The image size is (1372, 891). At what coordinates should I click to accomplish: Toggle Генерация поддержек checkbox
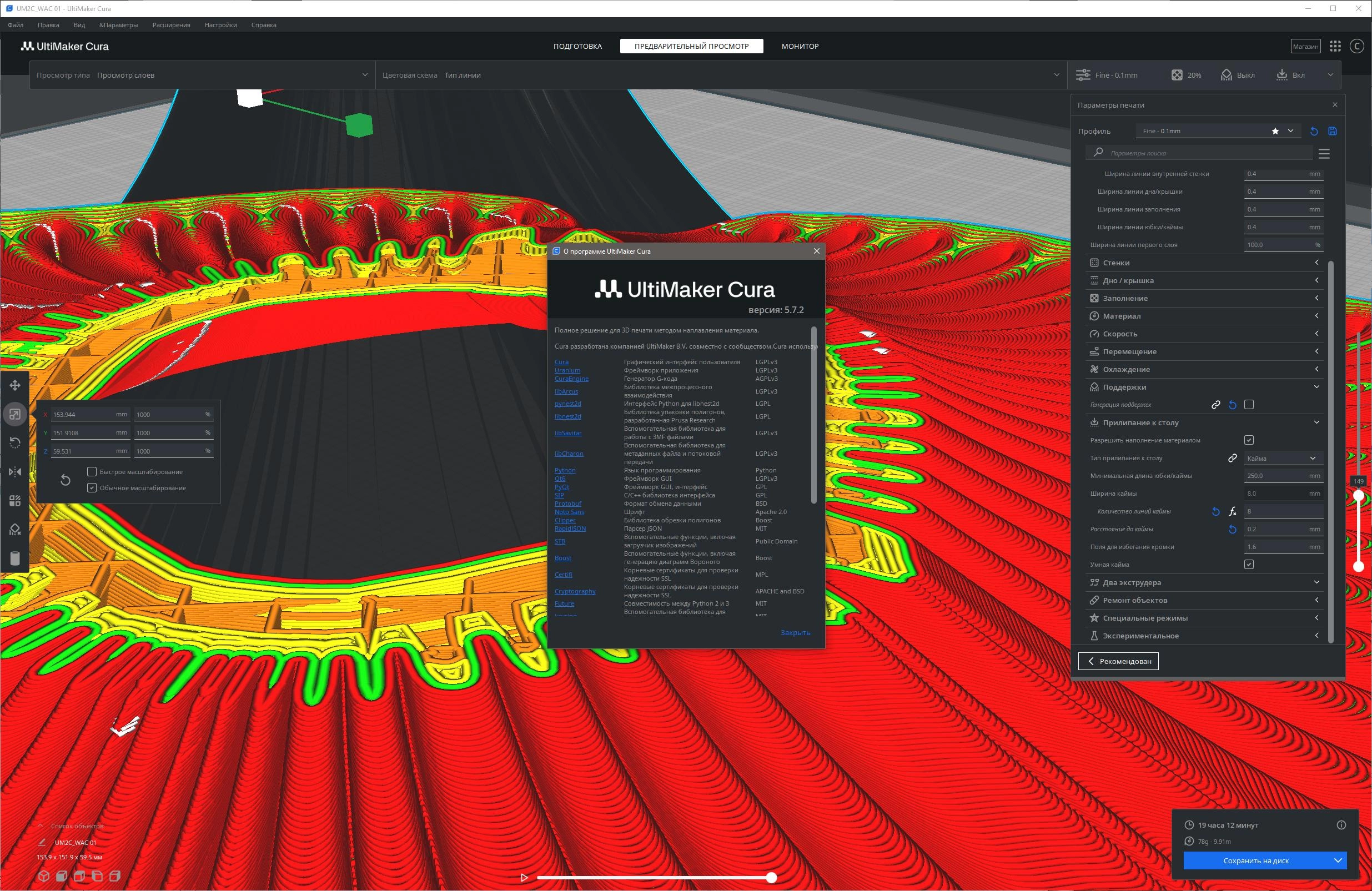pyautogui.click(x=1249, y=405)
